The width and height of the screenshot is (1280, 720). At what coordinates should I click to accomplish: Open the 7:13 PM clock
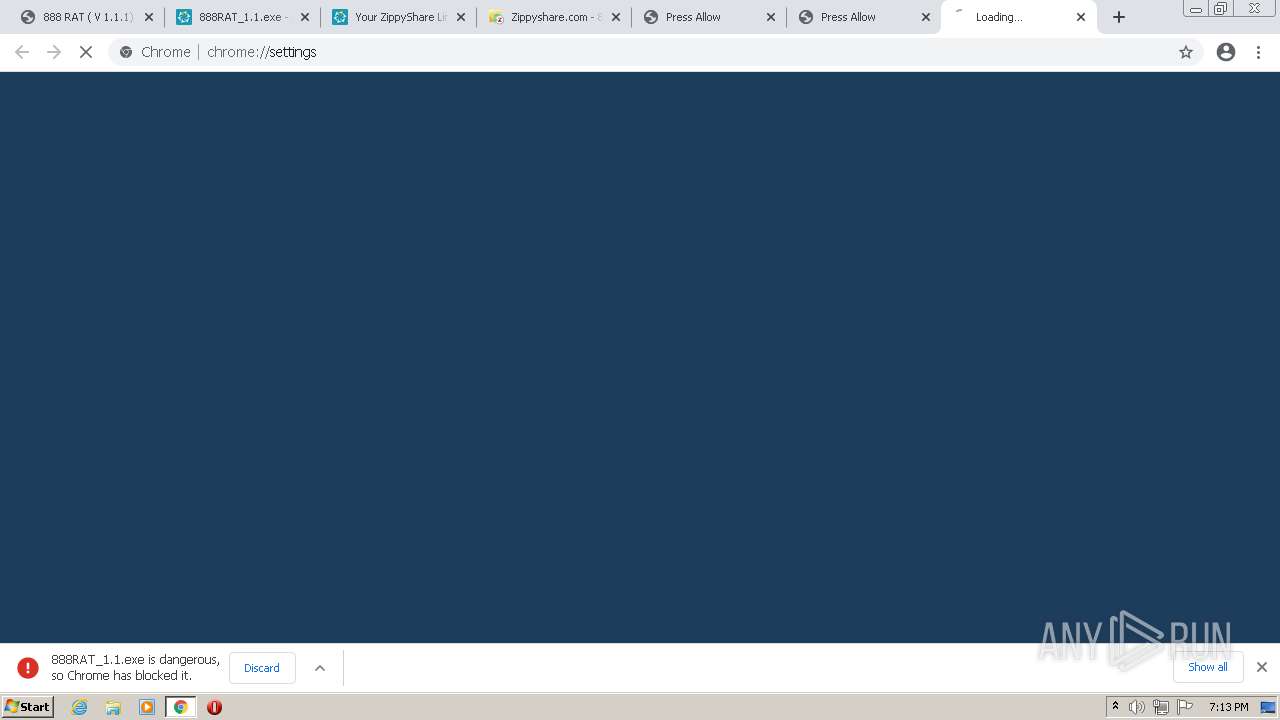coord(1228,707)
